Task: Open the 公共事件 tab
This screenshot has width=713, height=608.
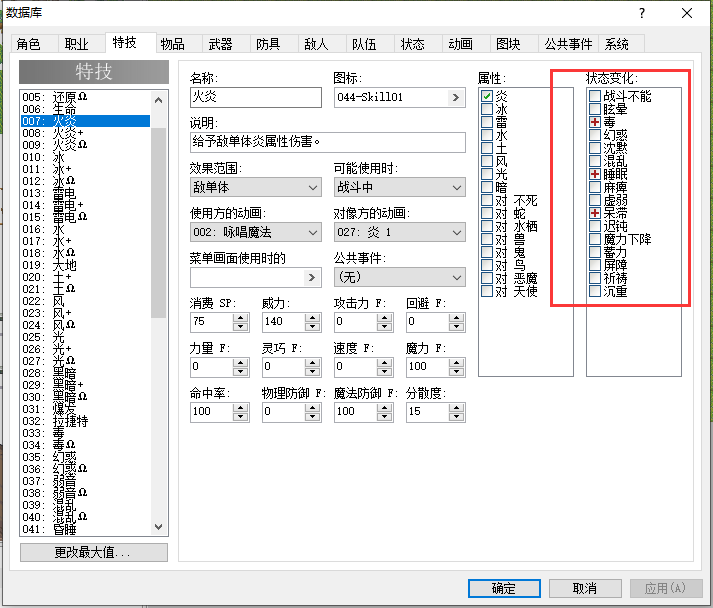Action: coord(568,44)
